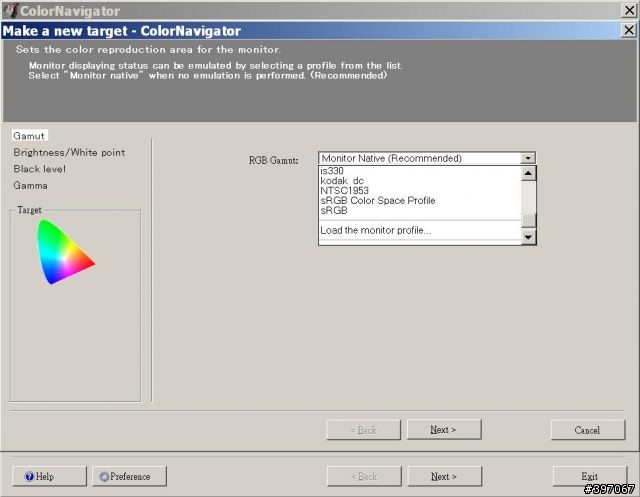Click Next in main ColorNavigator window
The image size is (640, 497).
pos(444,476)
